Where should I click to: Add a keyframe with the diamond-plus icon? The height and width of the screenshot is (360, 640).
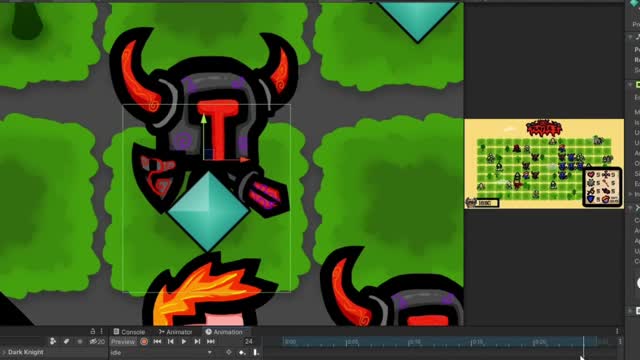coord(242,352)
